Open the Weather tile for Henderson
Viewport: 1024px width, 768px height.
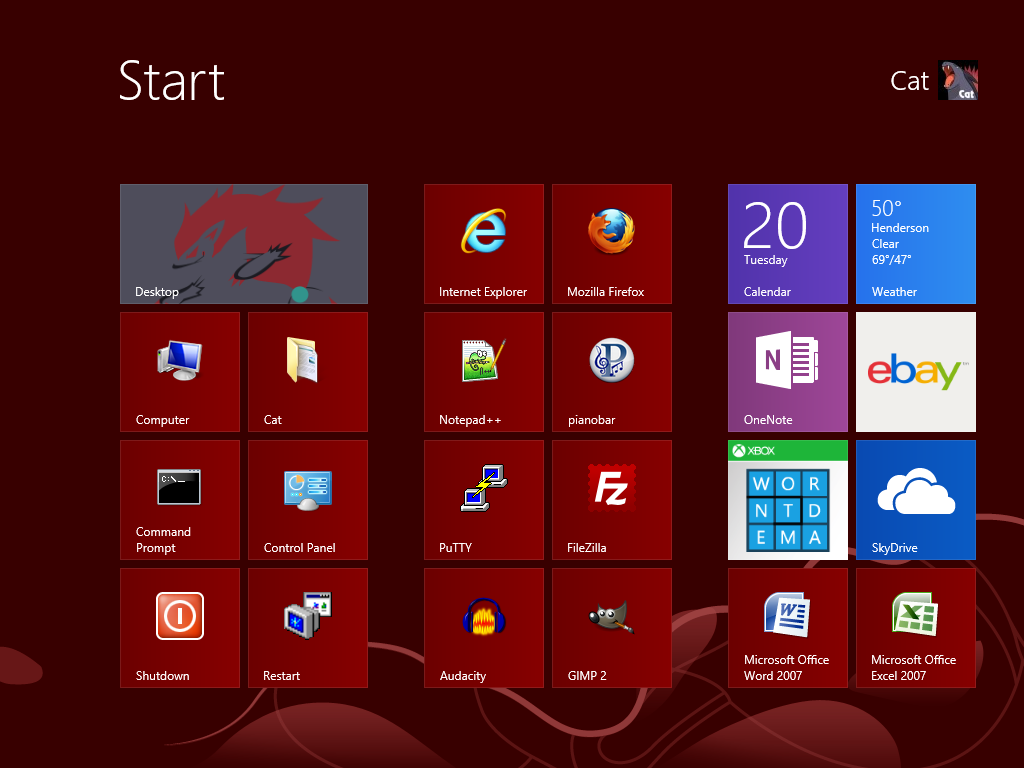(915, 243)
